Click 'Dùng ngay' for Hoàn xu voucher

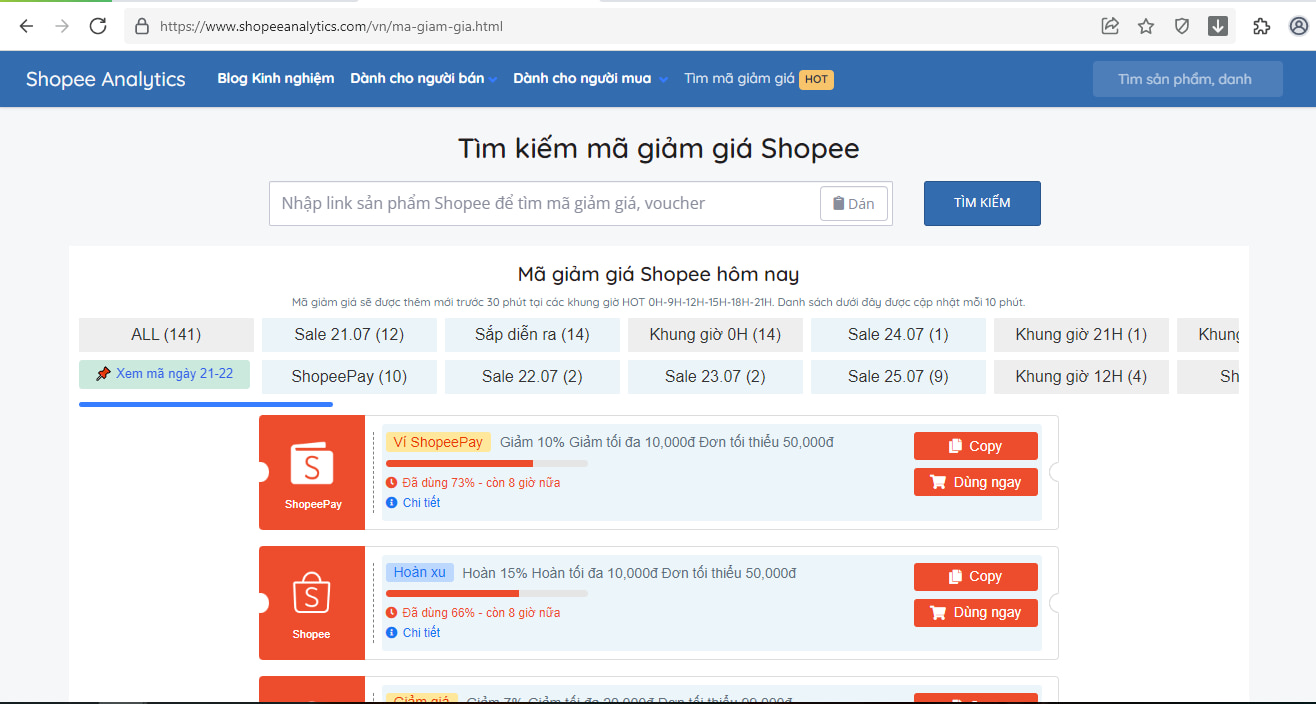(975, 612)
